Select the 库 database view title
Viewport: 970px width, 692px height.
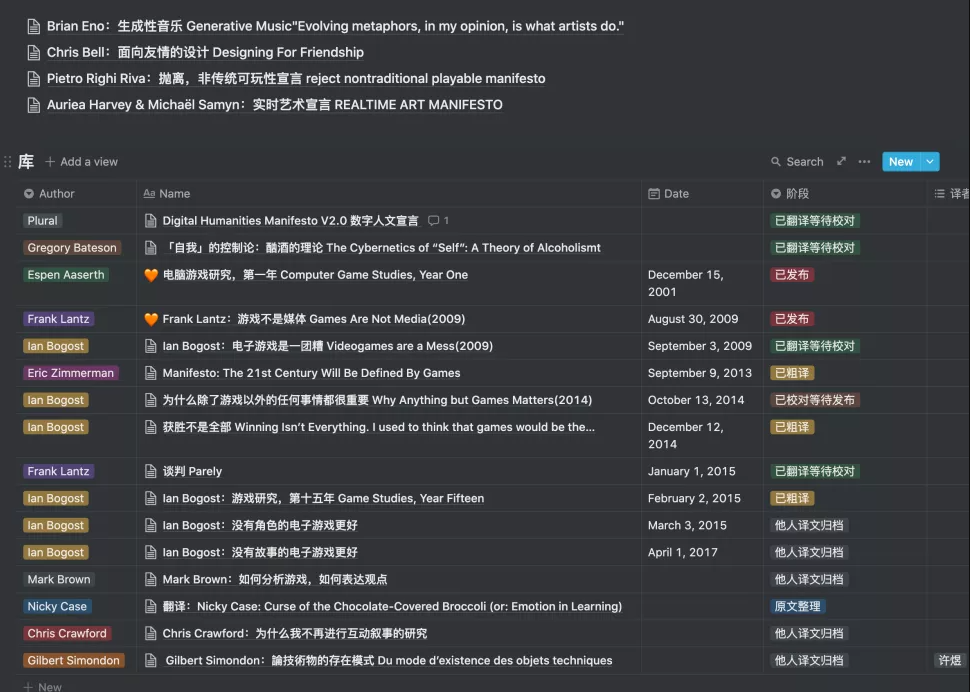pos(26,162)
